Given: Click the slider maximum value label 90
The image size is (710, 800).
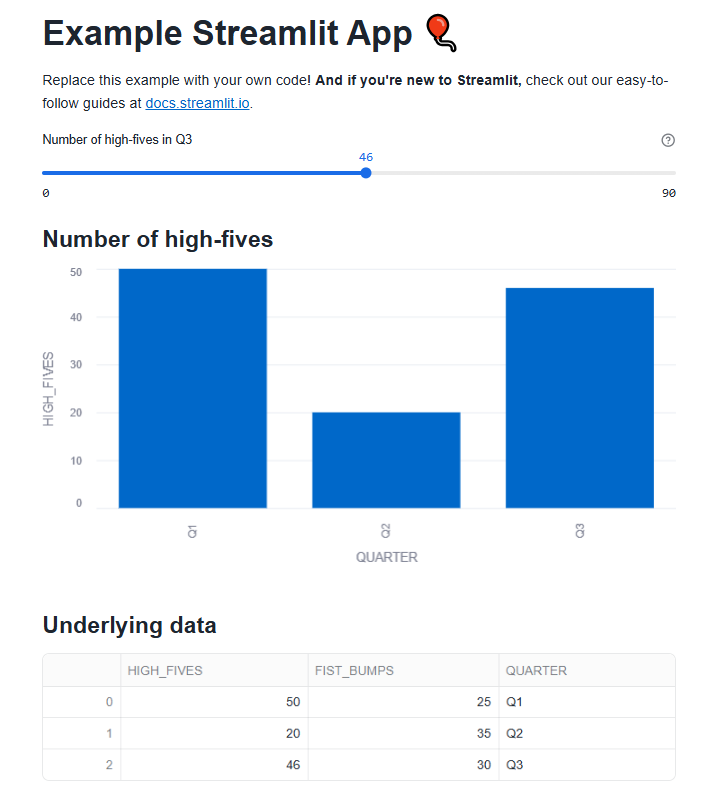Looking at the screenshot, I should tap(668, 192).
